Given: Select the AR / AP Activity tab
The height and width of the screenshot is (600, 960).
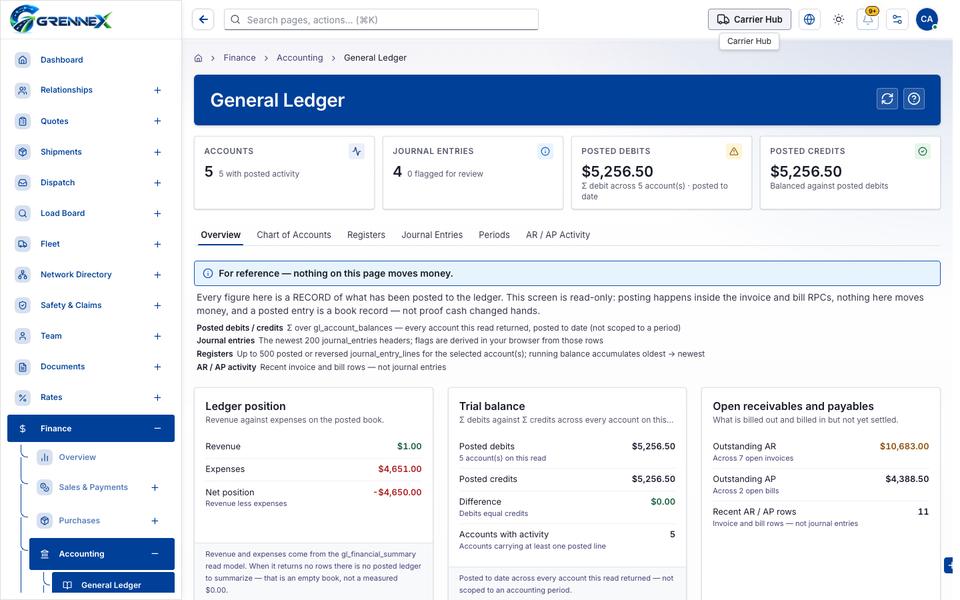Looking at the screenshot, I should click(x=558, y=234).
